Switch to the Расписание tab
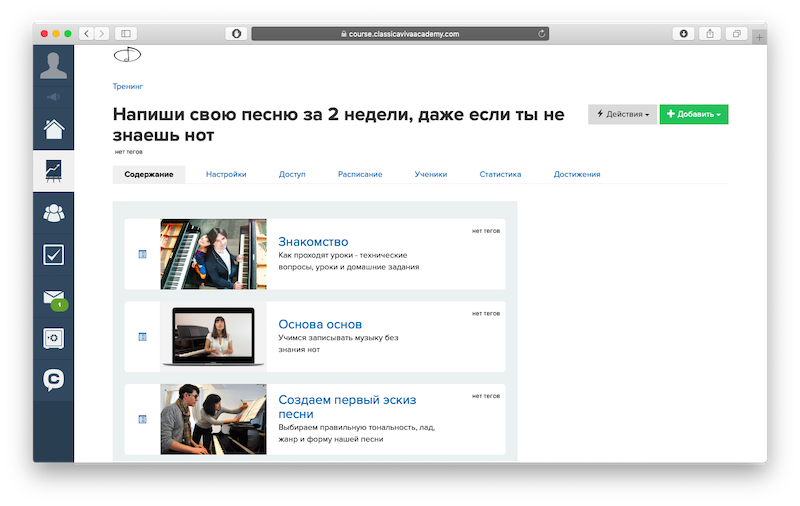The width and height of the screenshot is (800, 506). [359, 174]
